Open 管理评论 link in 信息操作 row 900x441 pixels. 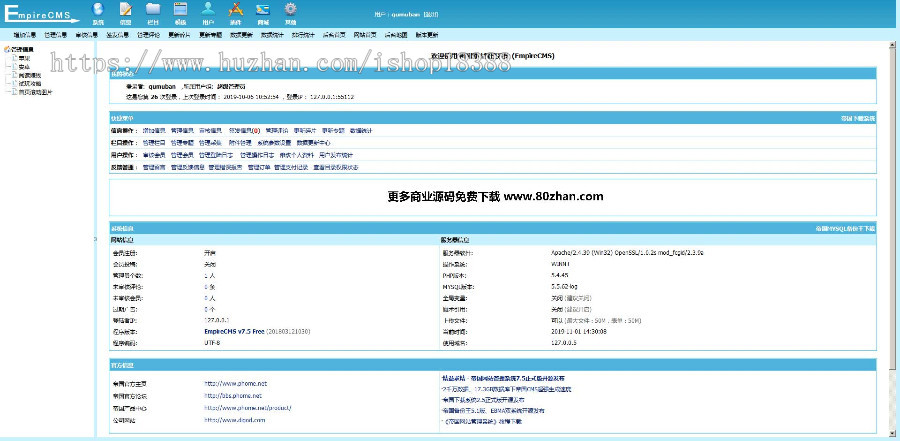coord(277,130)
